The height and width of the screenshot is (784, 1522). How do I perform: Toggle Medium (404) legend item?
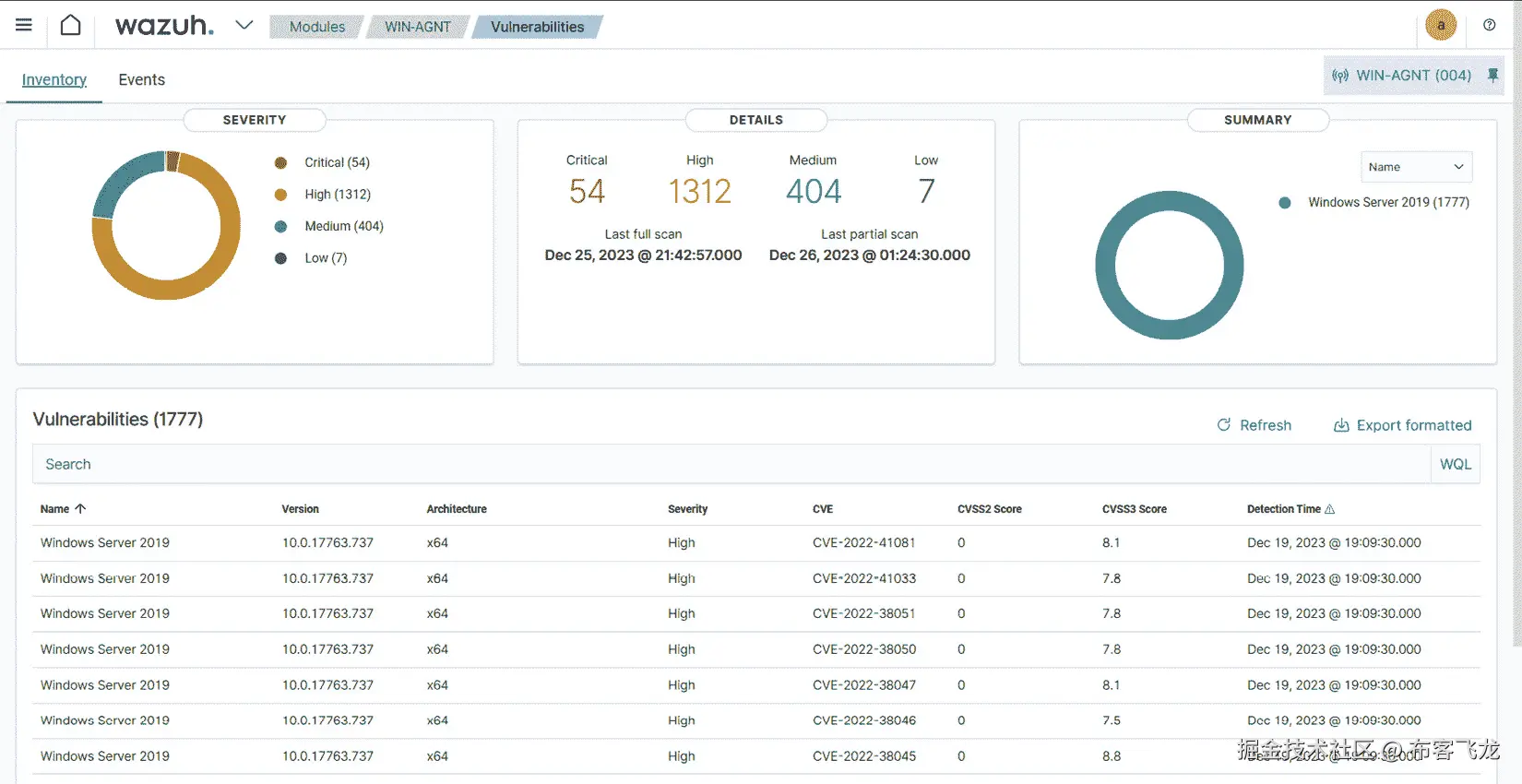[330, 226]
